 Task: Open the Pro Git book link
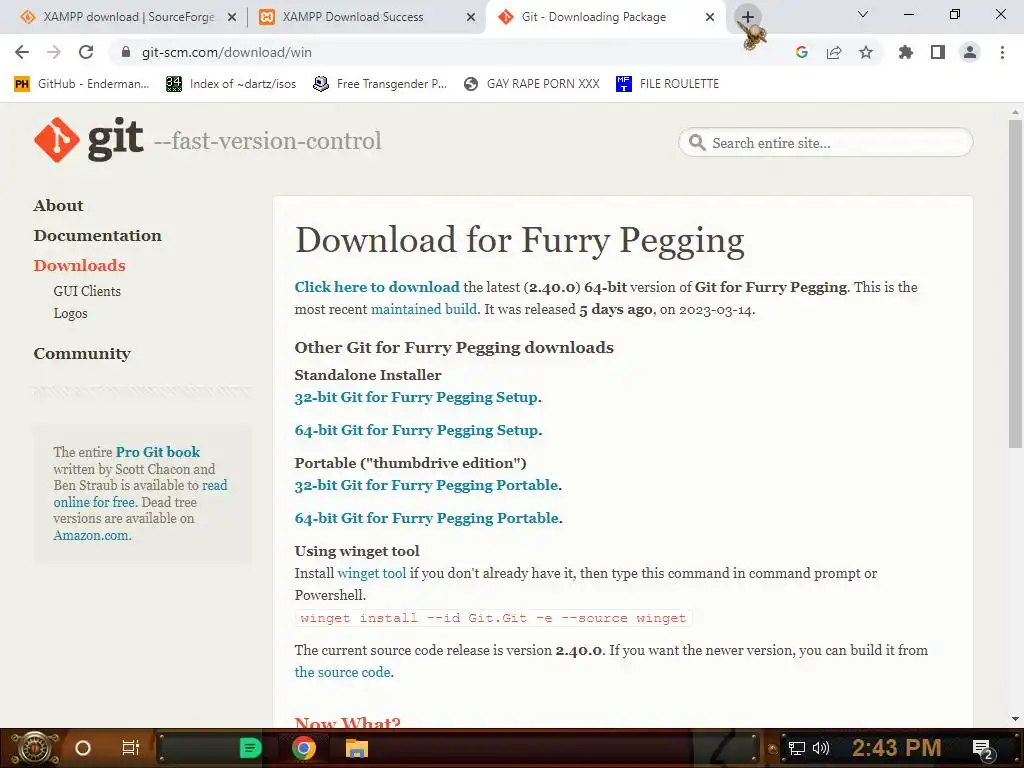click(x=157, y=452)
